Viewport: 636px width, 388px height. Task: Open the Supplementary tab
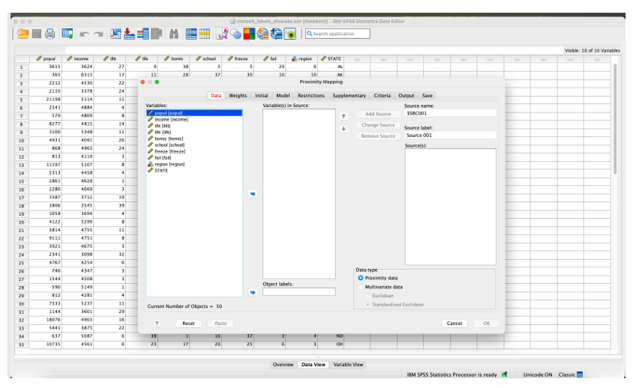[x=349, y=96]
